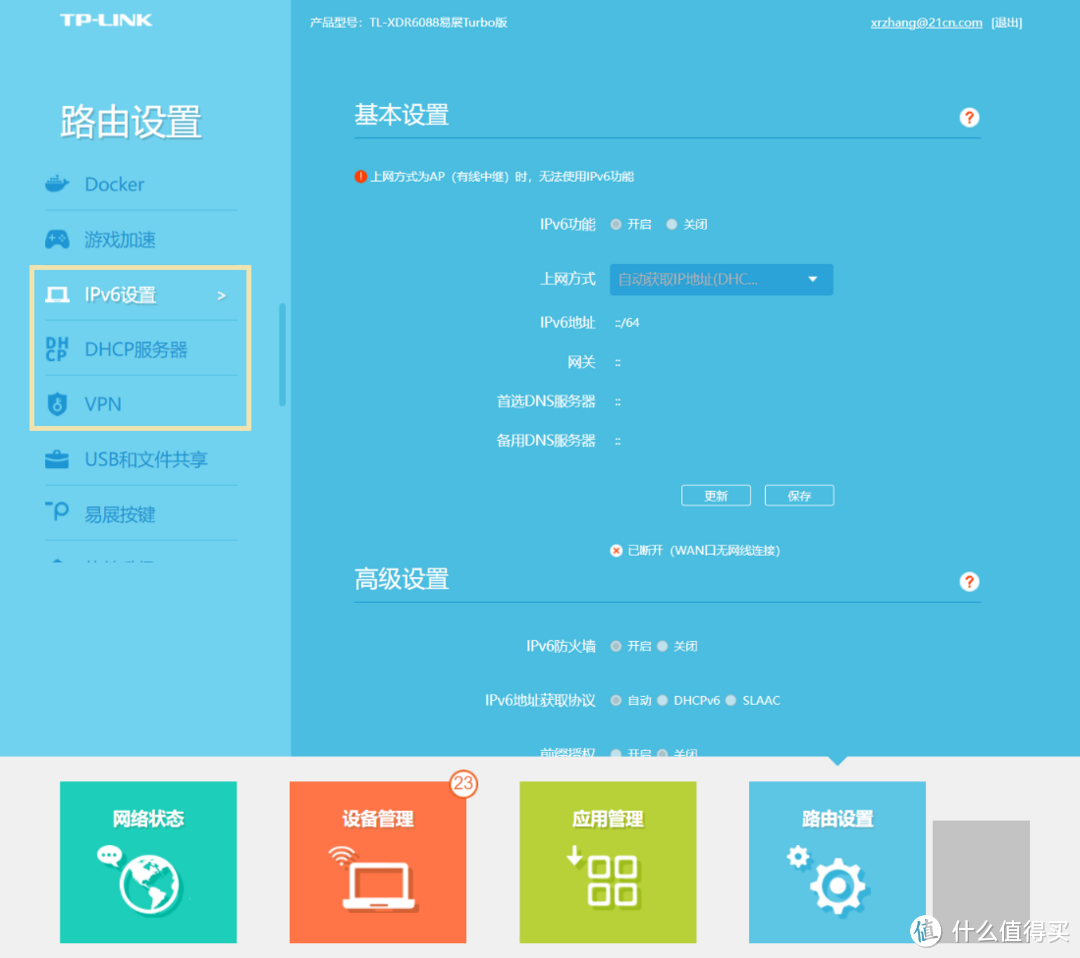Select the 游戏加速 game acceleration sidebar icon
The image size is (1080, 958).
point(57,239)
